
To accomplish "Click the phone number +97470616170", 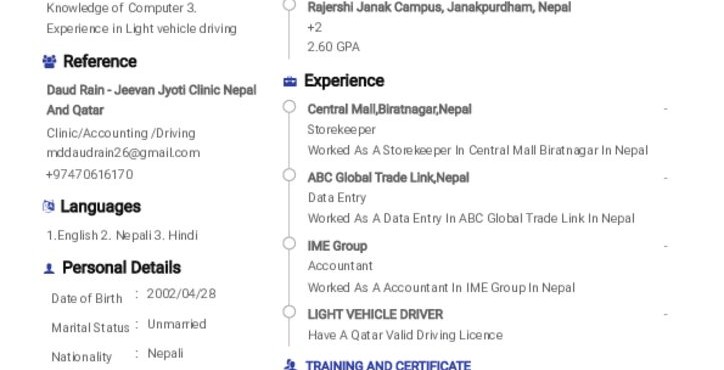I will [x=90, y=174].
